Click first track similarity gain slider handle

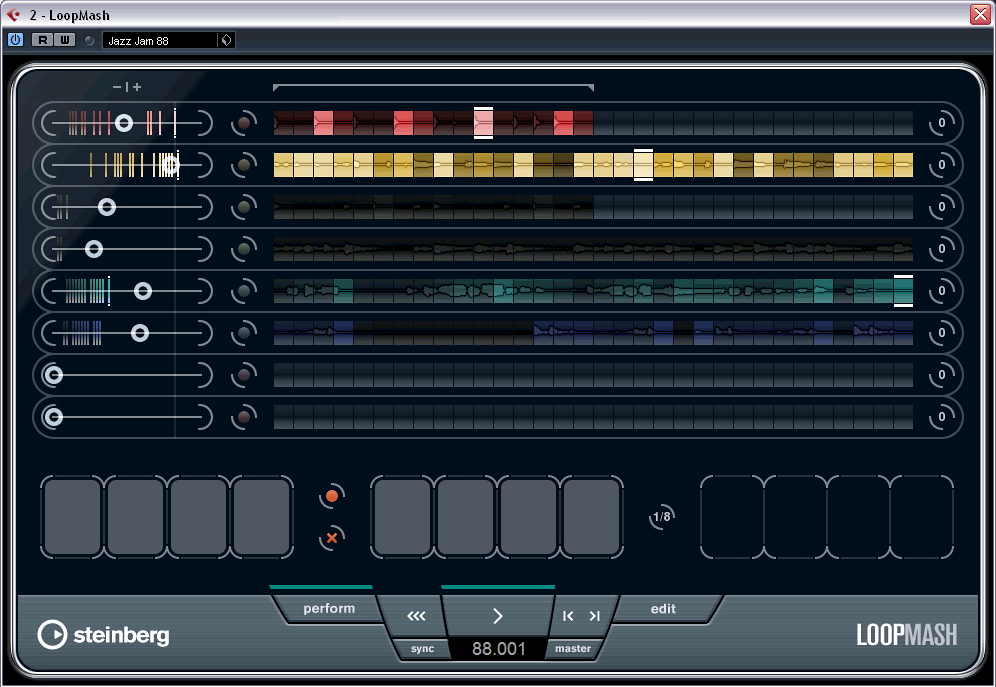pyautogui.click(x=124, y=123)
